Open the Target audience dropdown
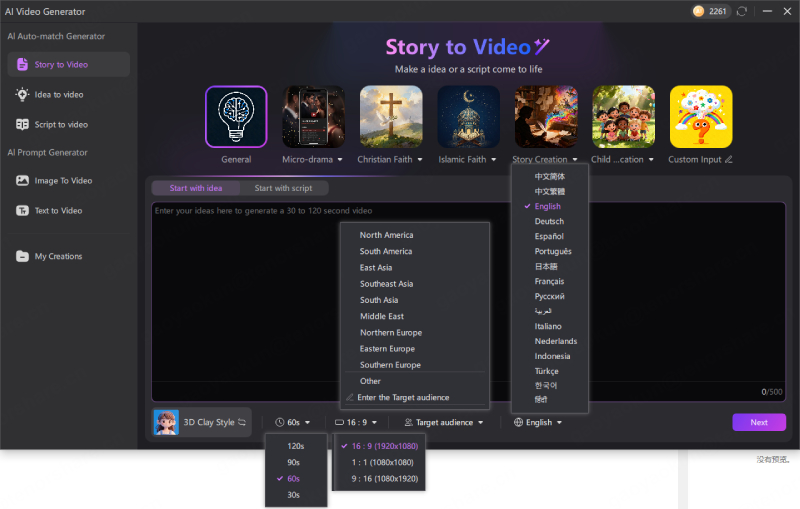This screenshot has height=509, width=800. 444,423
